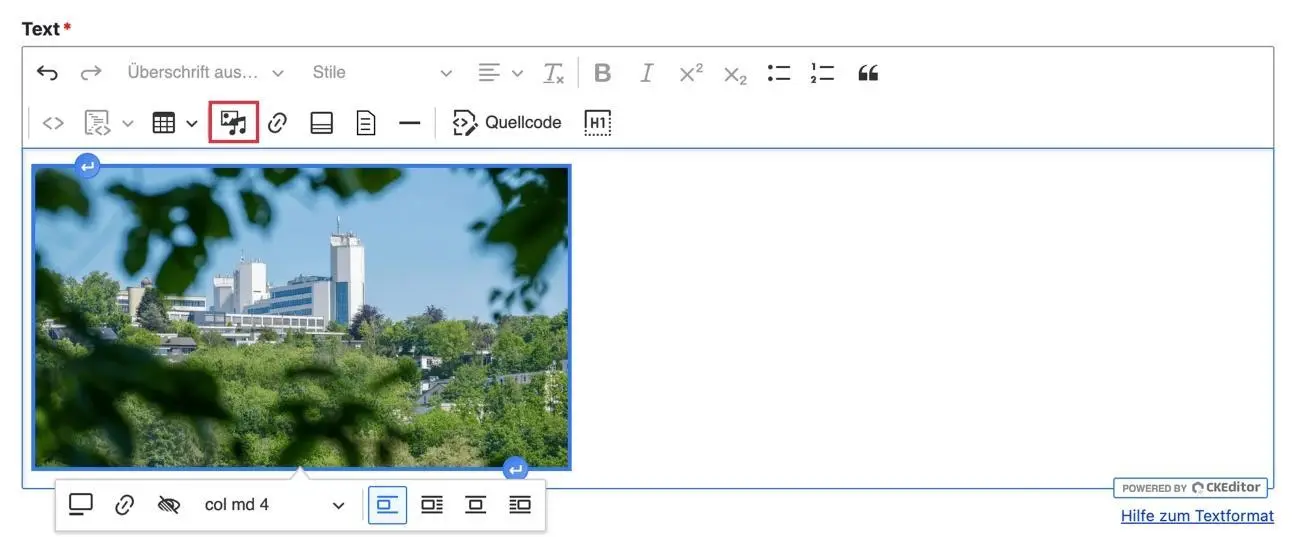Click the undo arrow icon
Screen dimensions: 1296x548
click(47, 73)
